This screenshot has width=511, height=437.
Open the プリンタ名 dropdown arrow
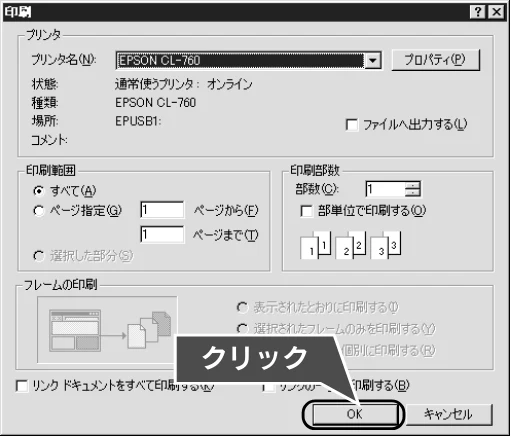coord(373,61)
